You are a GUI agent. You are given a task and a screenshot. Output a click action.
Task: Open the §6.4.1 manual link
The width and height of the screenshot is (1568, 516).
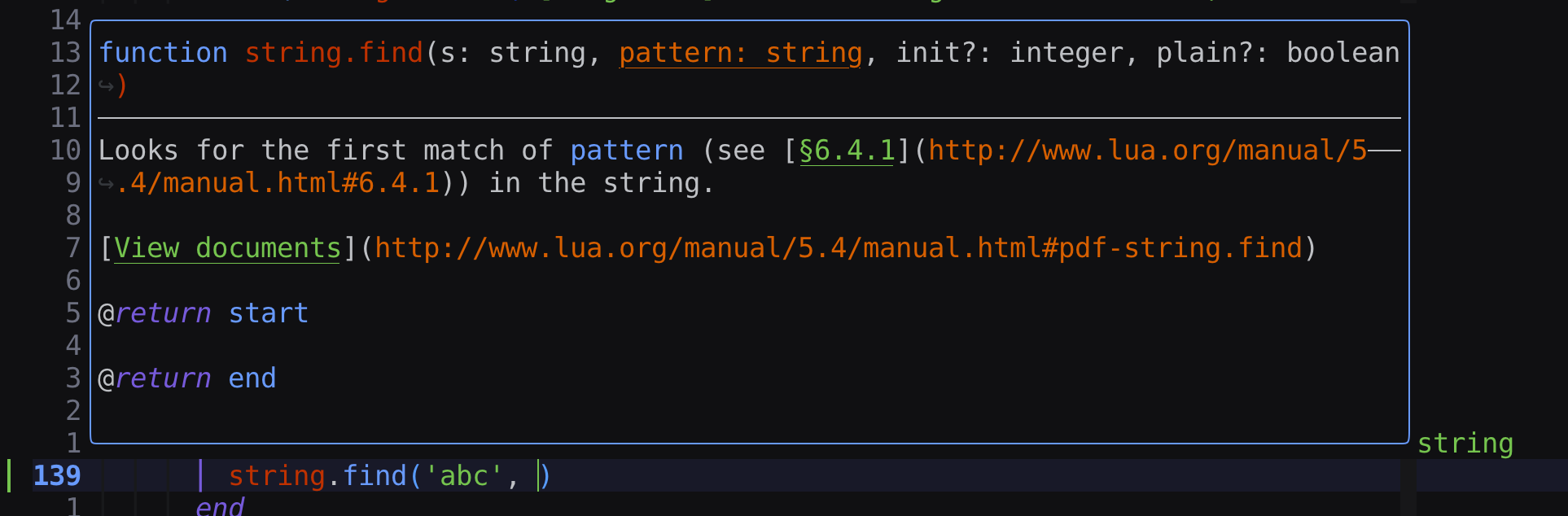pos(847,151)
